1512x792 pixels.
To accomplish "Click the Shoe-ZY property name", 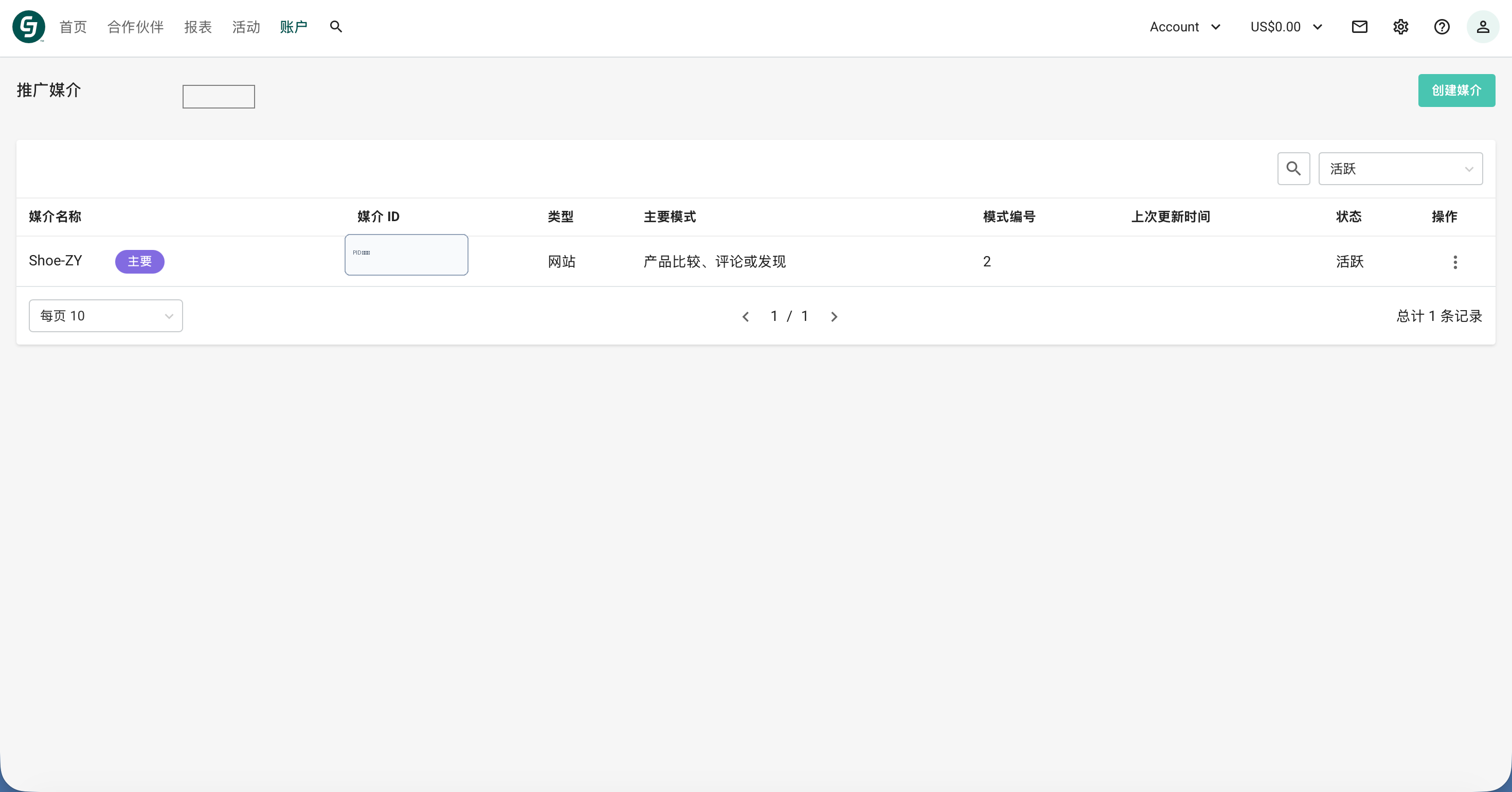I will click(56, 261).
